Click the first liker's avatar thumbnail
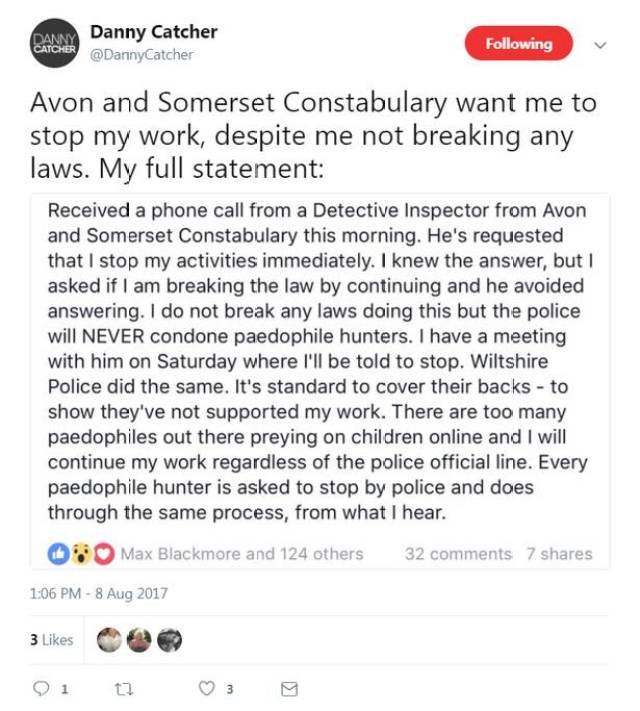 point(109,640)
